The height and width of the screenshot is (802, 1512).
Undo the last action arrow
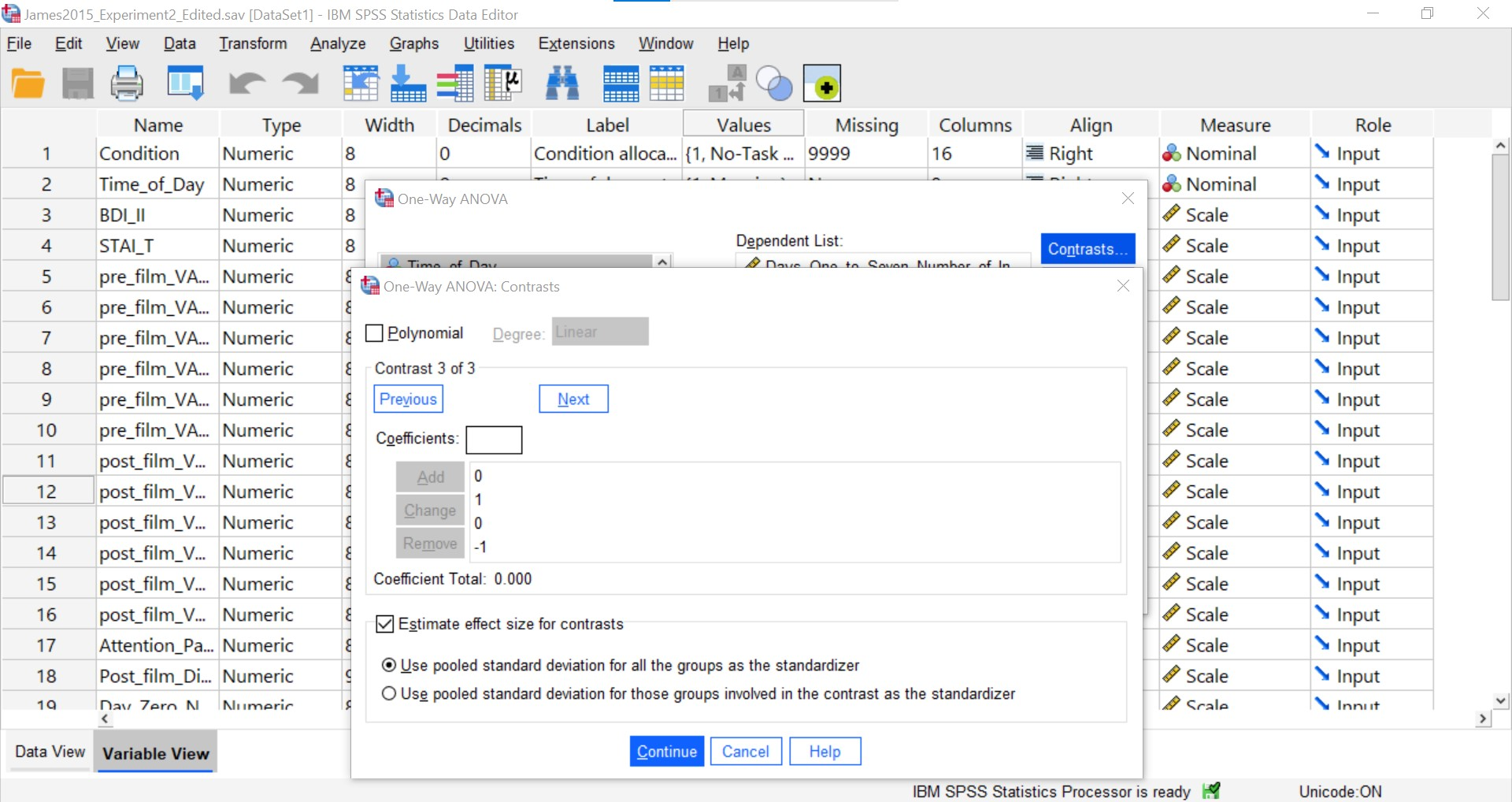coord(246,84)
